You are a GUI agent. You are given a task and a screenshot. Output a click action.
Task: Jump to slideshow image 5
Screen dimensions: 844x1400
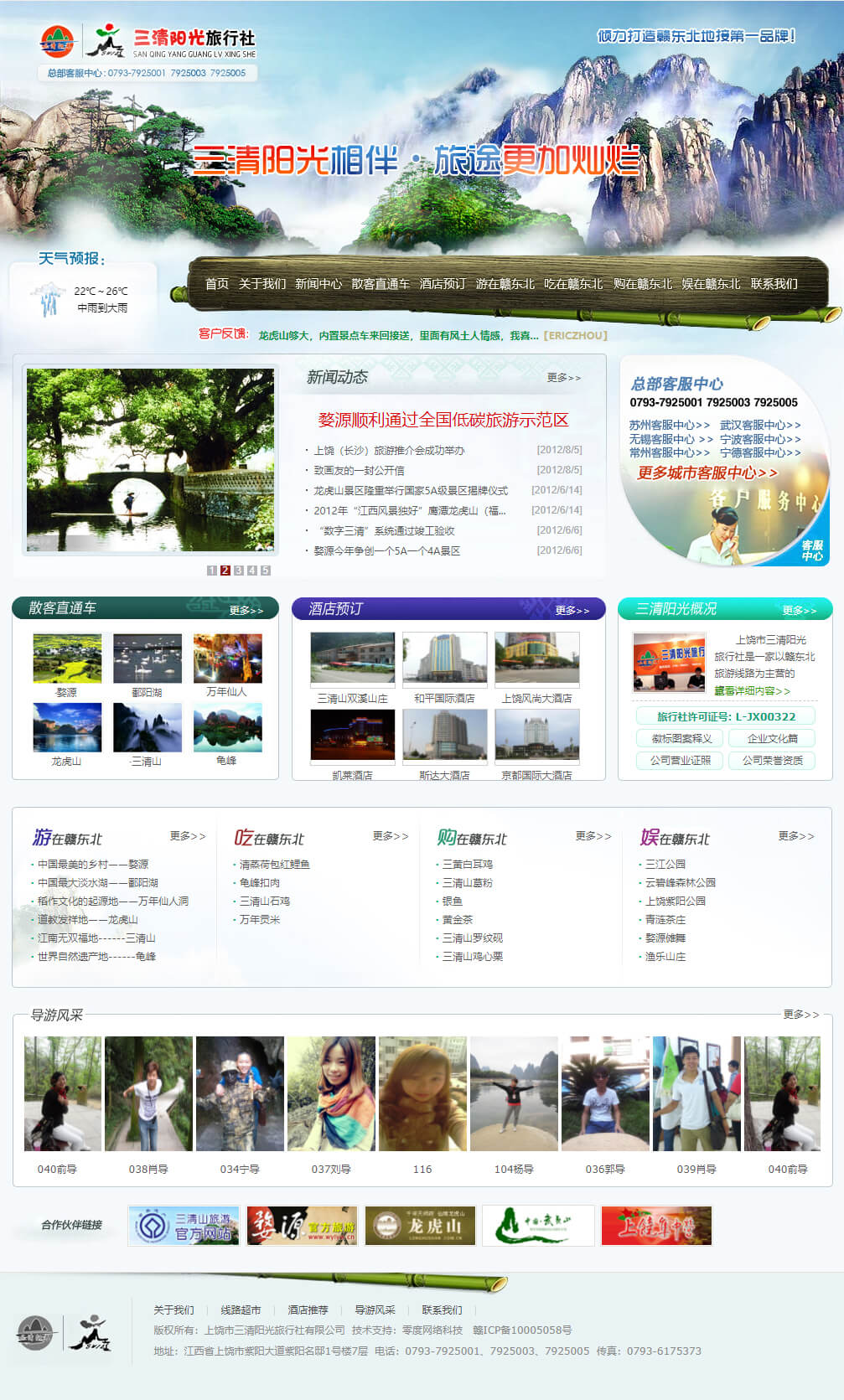point(266,571)
